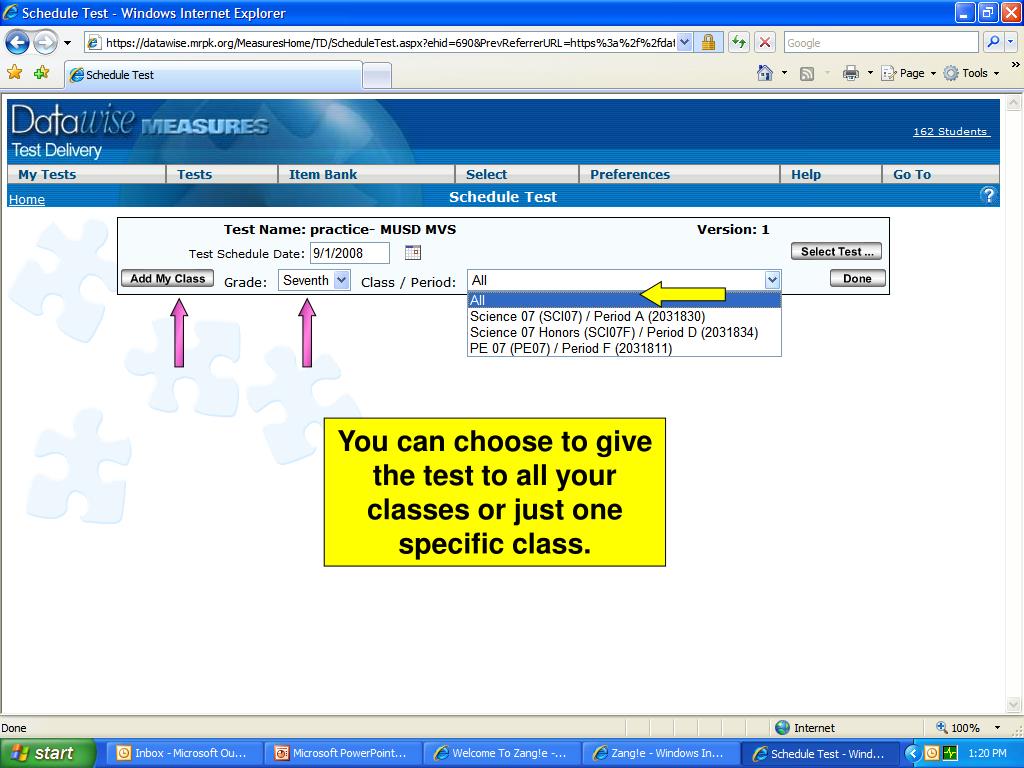Open the Item Bank menu
Image resolution: width=1024 pixels, height=768 pixels.
click(323, 174)
